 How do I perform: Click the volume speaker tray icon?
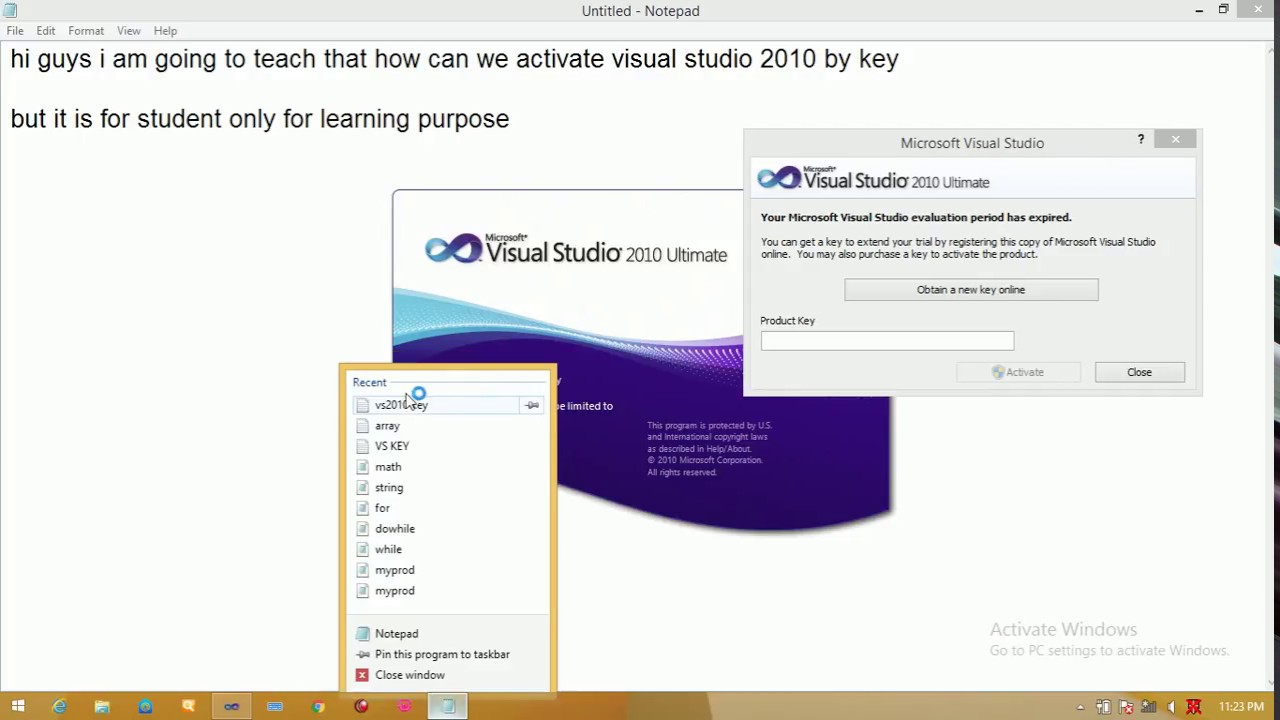coord(1171,707)
